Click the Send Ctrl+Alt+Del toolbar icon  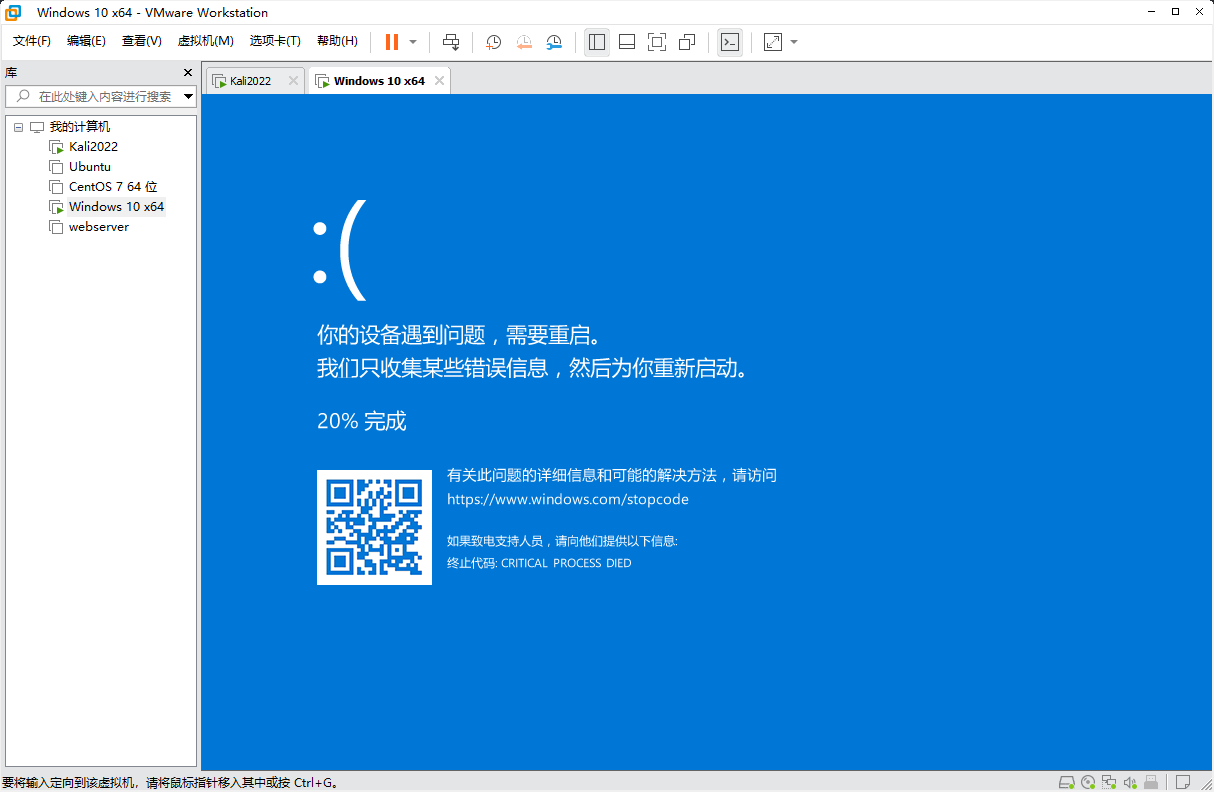(451, 42)
